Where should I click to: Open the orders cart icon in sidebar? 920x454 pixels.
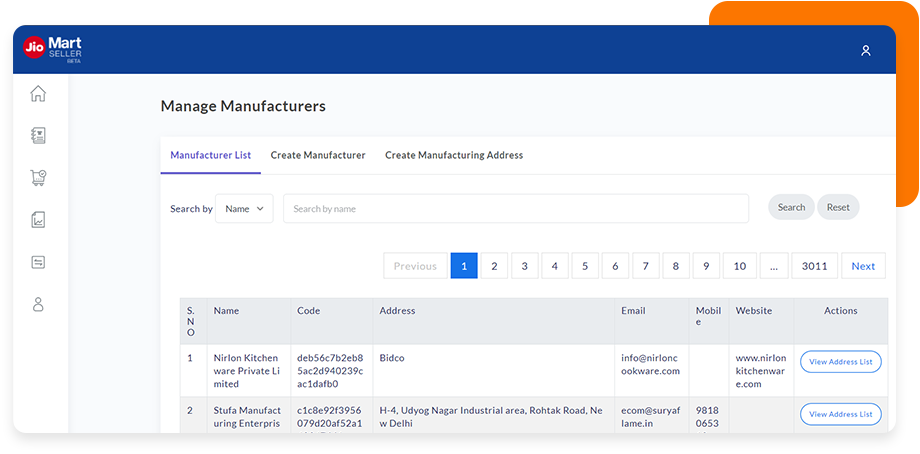[x=38, y=178]
